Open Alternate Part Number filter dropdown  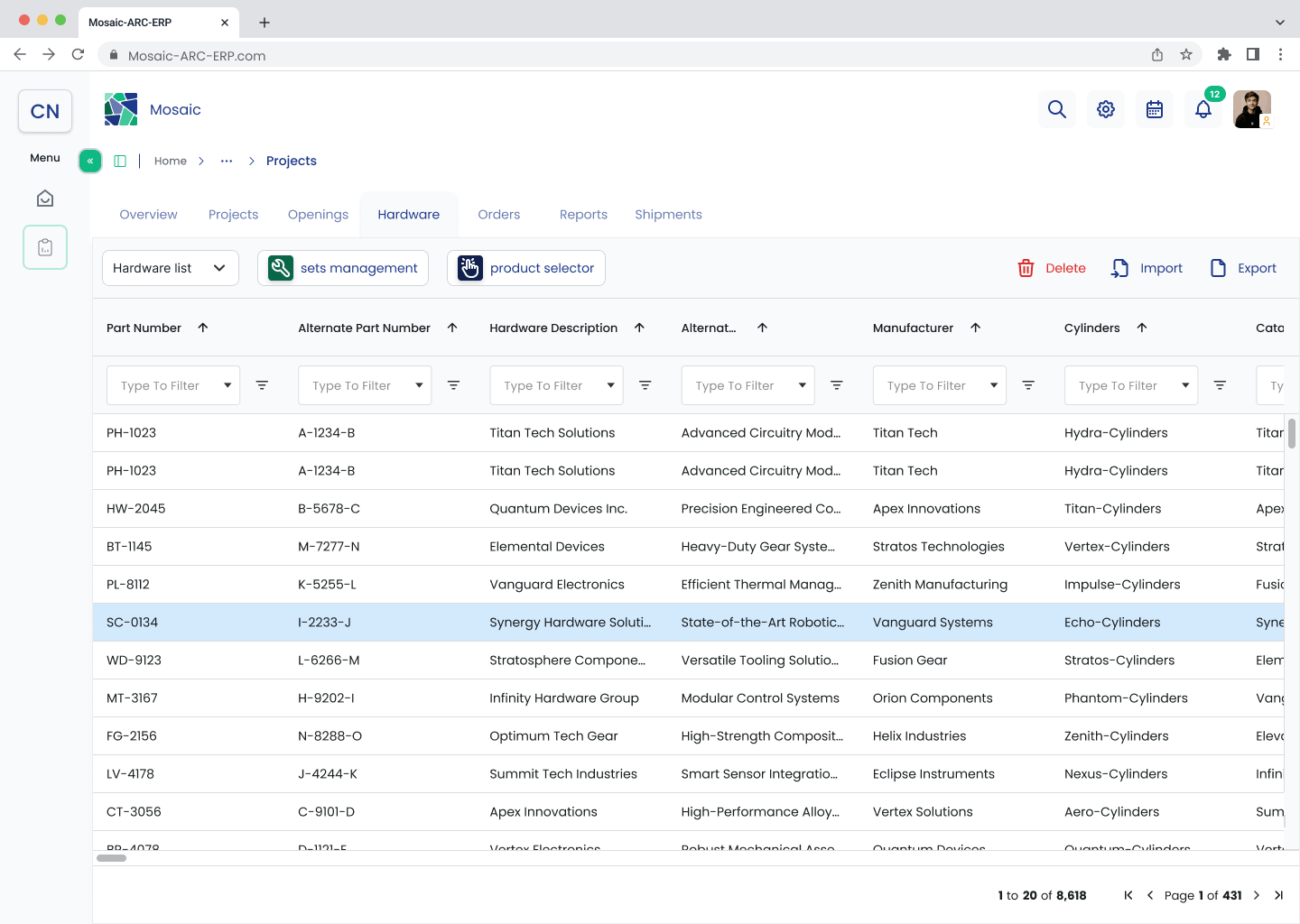365,385
